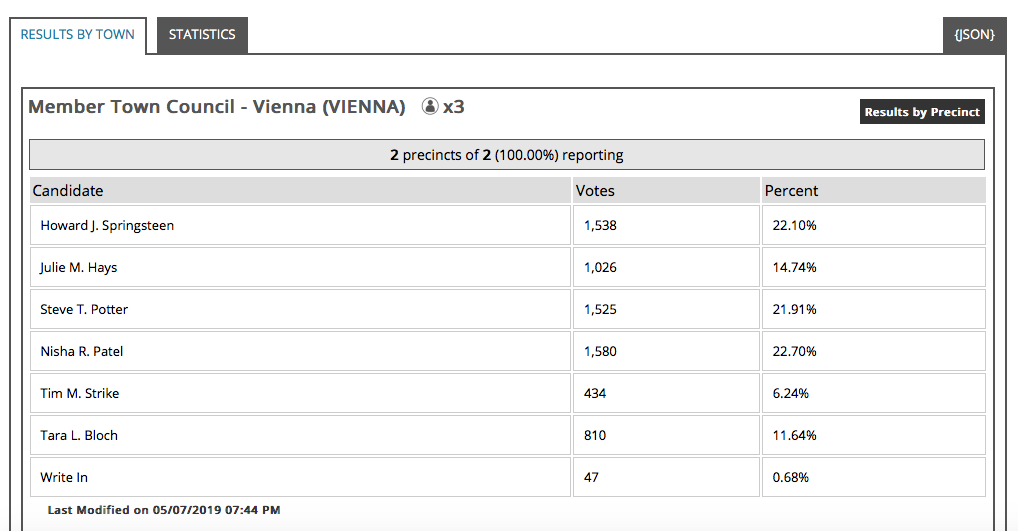Screen dimensions: 1018x531
Task: Click the Results by Precinct button
Action: click(x=922, y=112)
